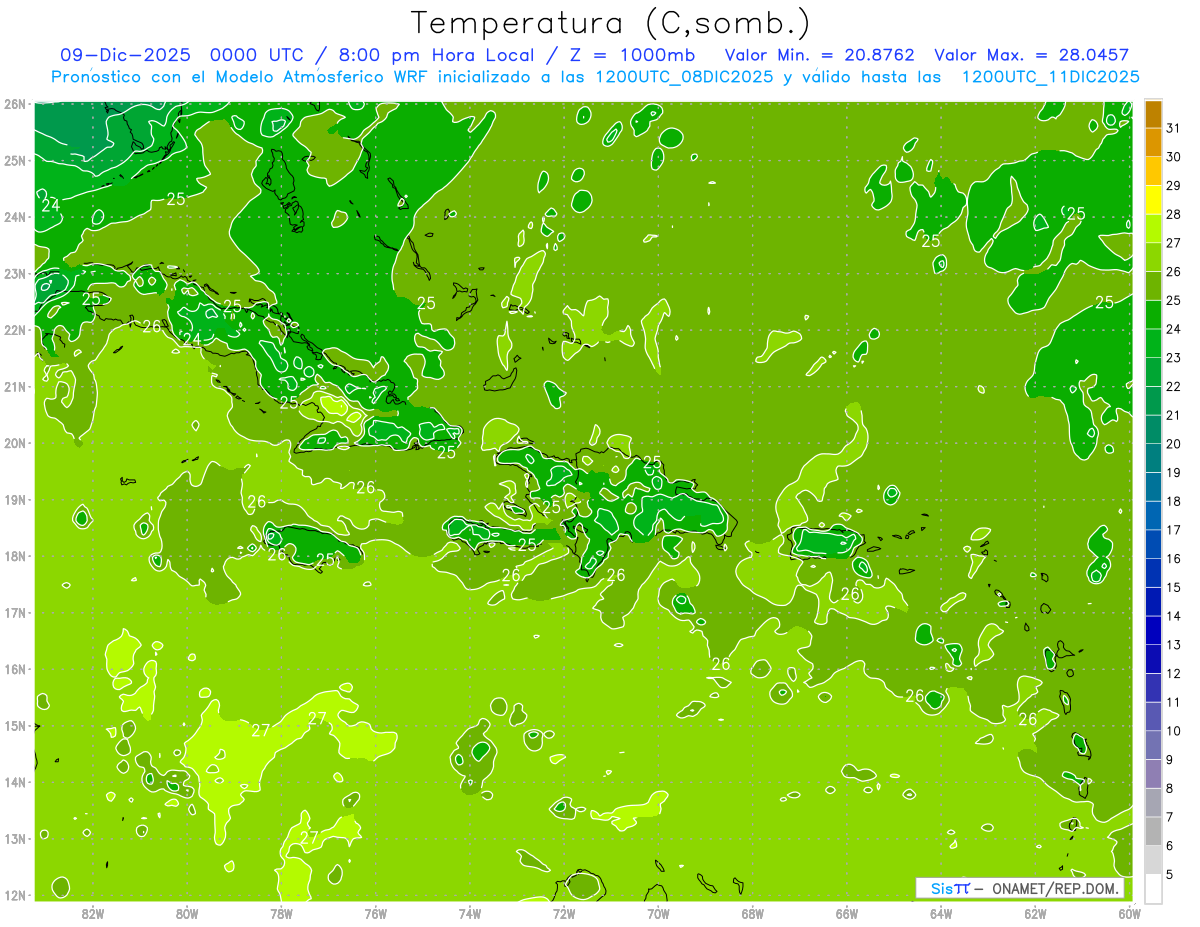This screenshot has width=1200, height=927.
Task: Click the color scale value '9'
Action: pyautogui.click(x=1170, y=760)
